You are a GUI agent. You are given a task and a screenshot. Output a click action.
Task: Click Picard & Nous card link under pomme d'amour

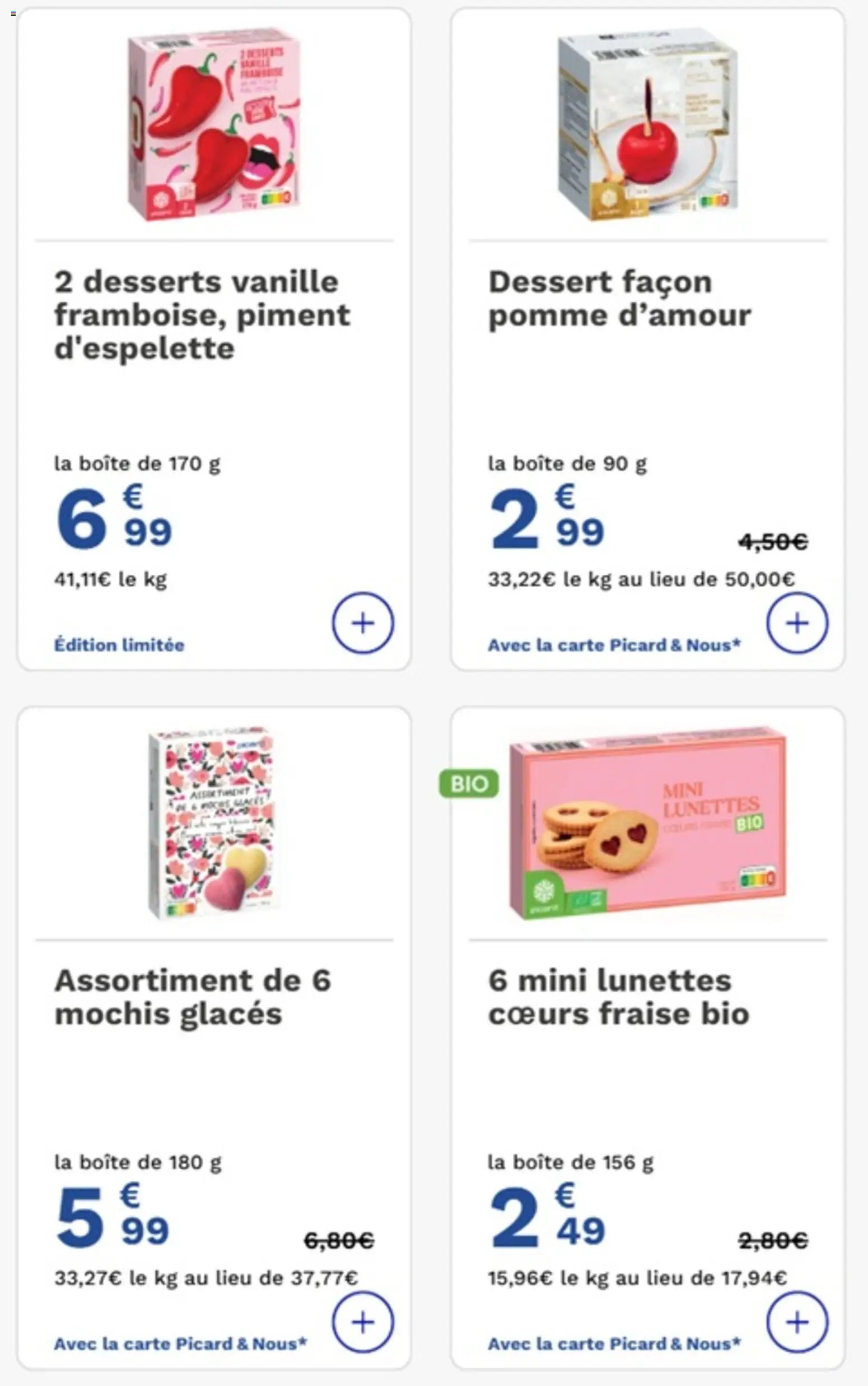[614, 645]
